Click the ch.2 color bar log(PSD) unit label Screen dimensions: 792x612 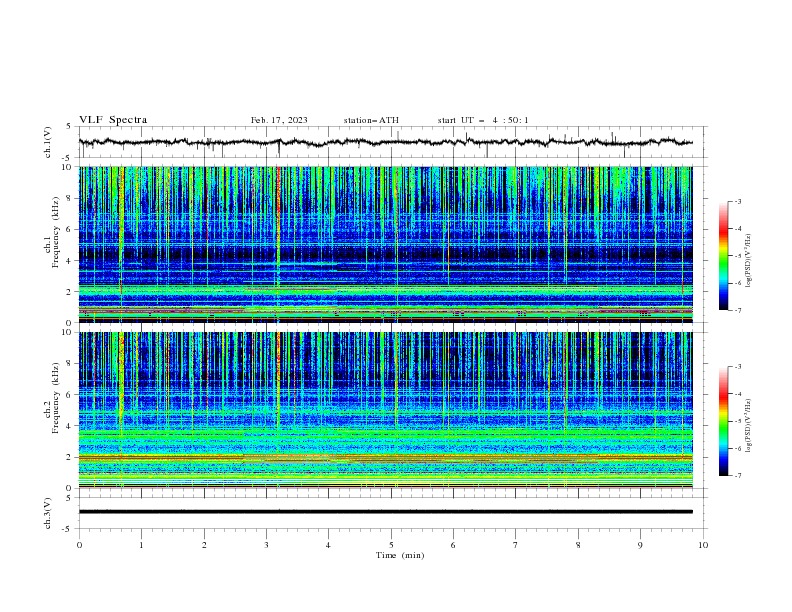pyautogui.click(x=748, y=426)
